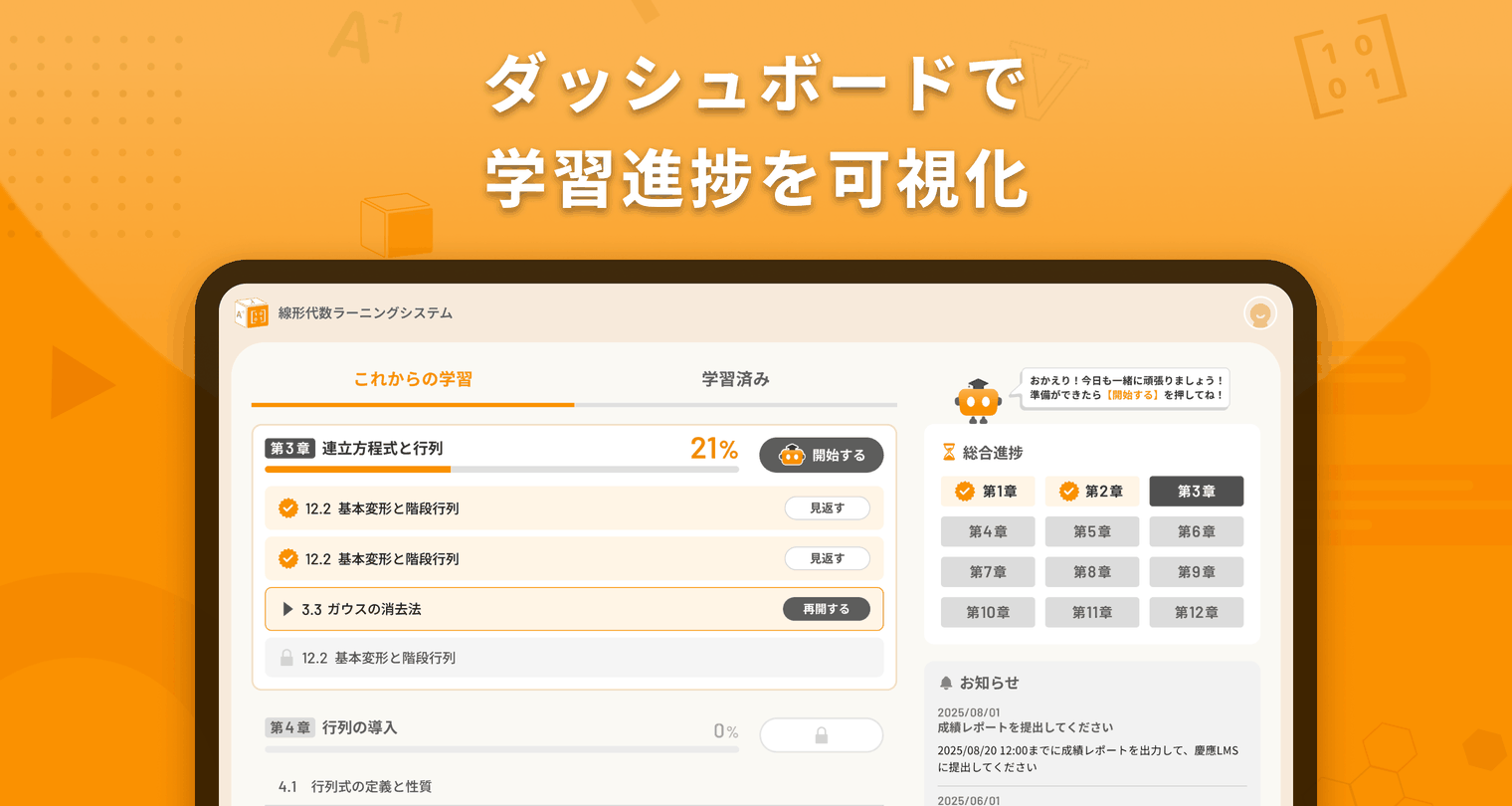Select 第7章 chip in progress grid
This screenshot has height=806, width=1512.
(x=988, y=572)
